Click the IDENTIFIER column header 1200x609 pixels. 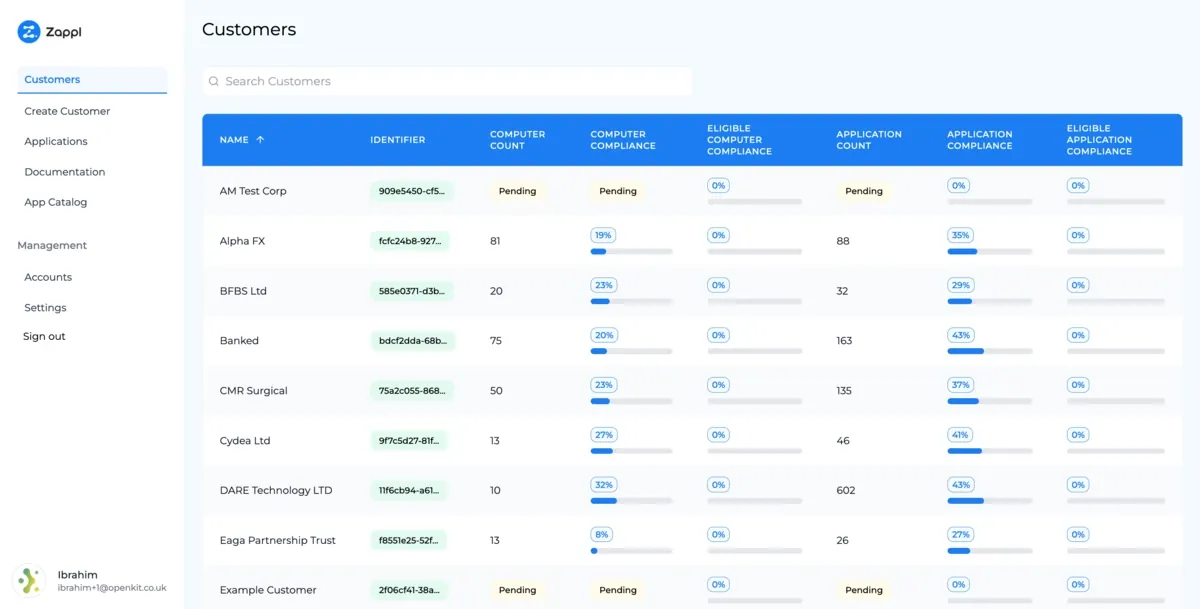click(x=398, y=140)
